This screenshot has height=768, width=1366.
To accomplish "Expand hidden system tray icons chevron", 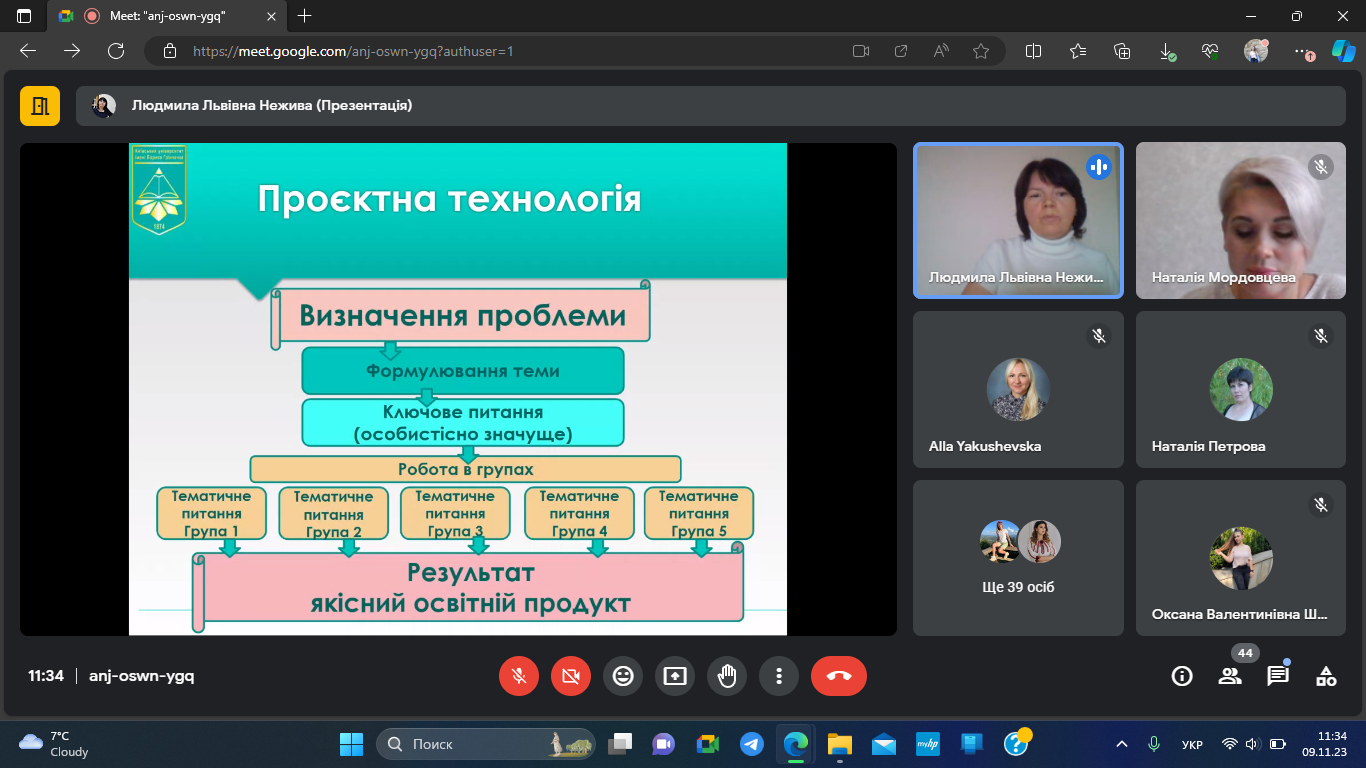I will tap(1122, 744).
